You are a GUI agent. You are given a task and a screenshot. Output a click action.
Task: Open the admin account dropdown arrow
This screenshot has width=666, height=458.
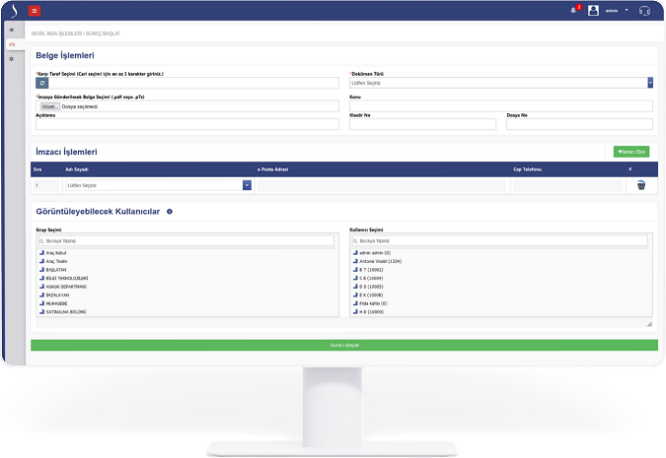point(627,10)
